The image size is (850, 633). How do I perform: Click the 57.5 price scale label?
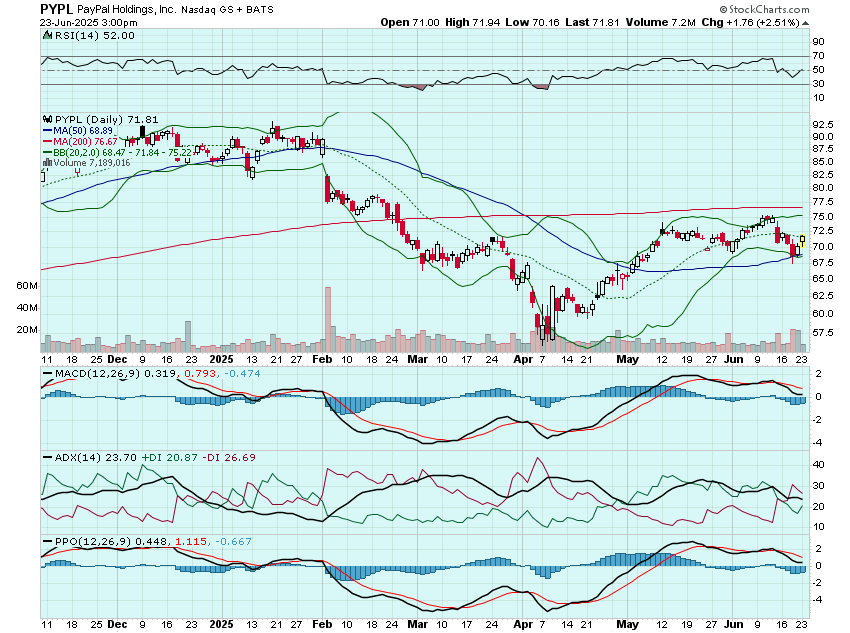(x=823, y=332)
